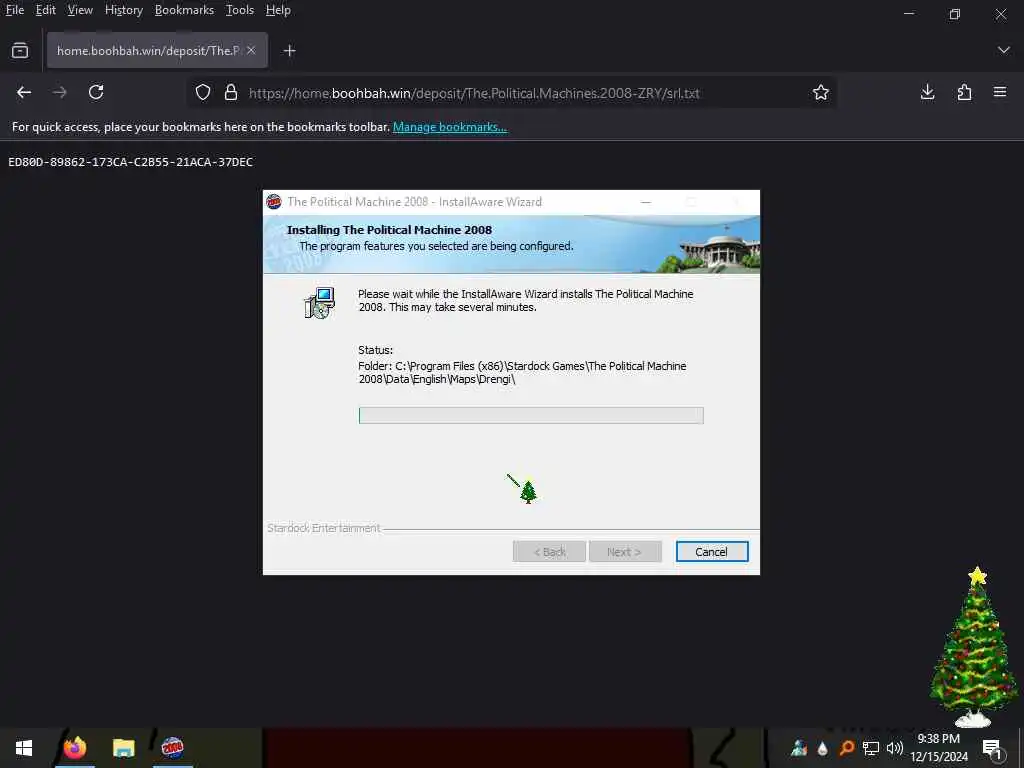Open the Help menu
1024x768 pixels.
coord(278,10)
